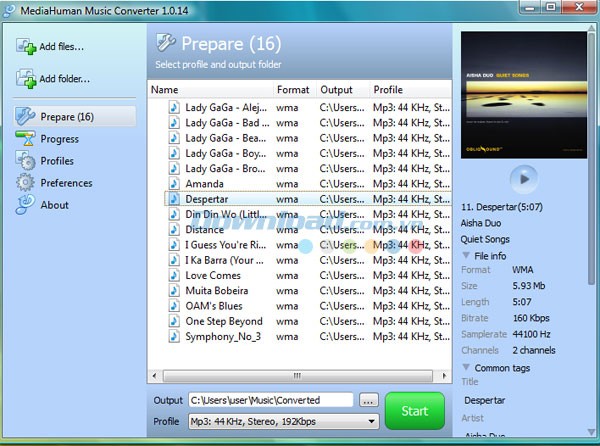The image size is (600, 446).
Task: Select the One Step Beyond track name
Action: (224, 321)
